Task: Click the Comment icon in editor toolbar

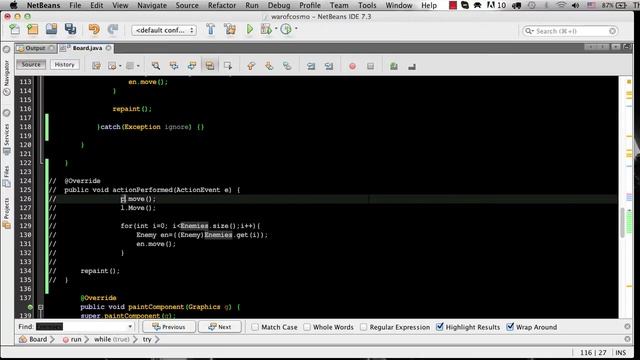Action: click(393, 66)
